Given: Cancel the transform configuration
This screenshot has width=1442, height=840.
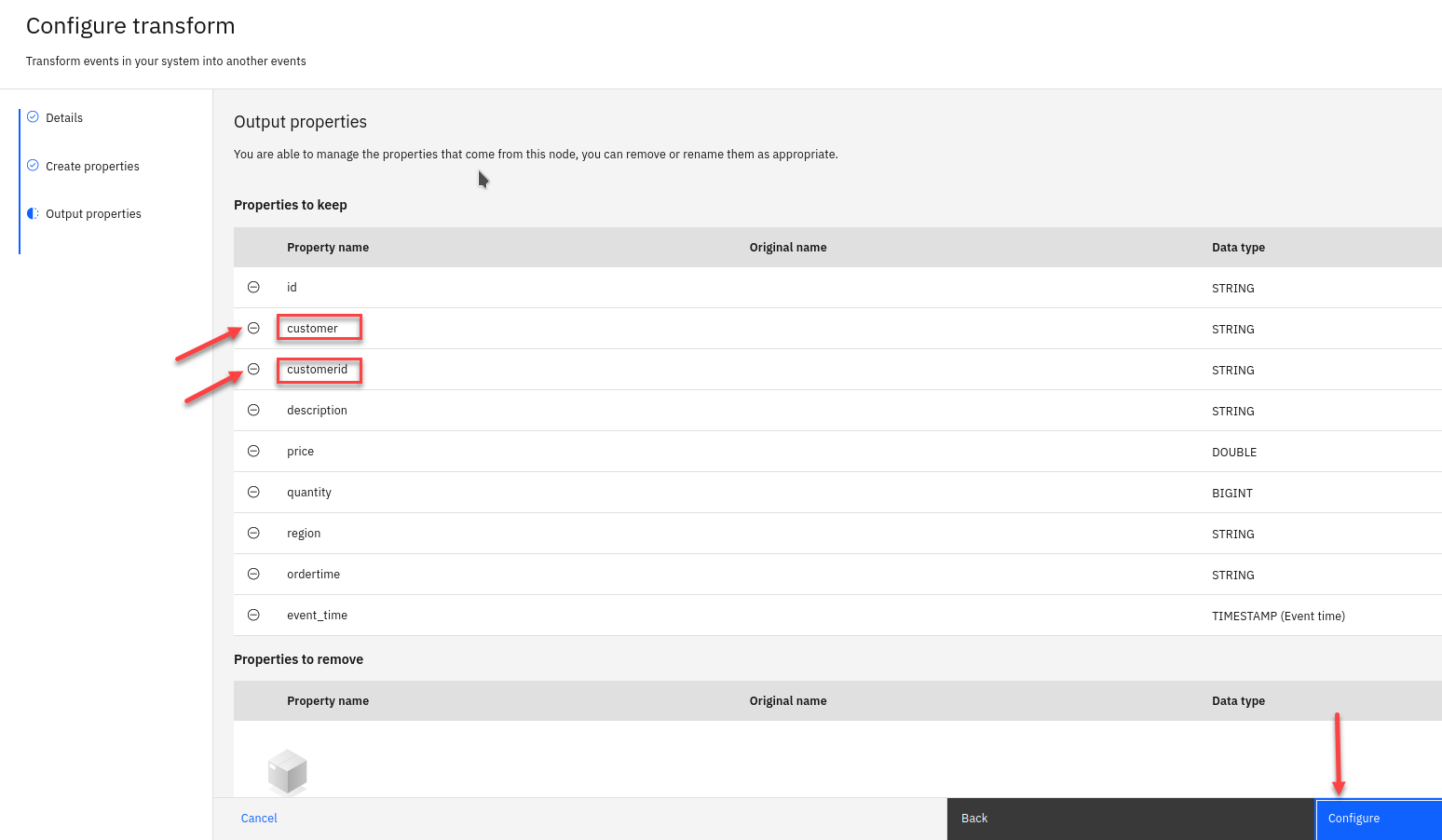Looking at the screenshot, I should (259, 819).
